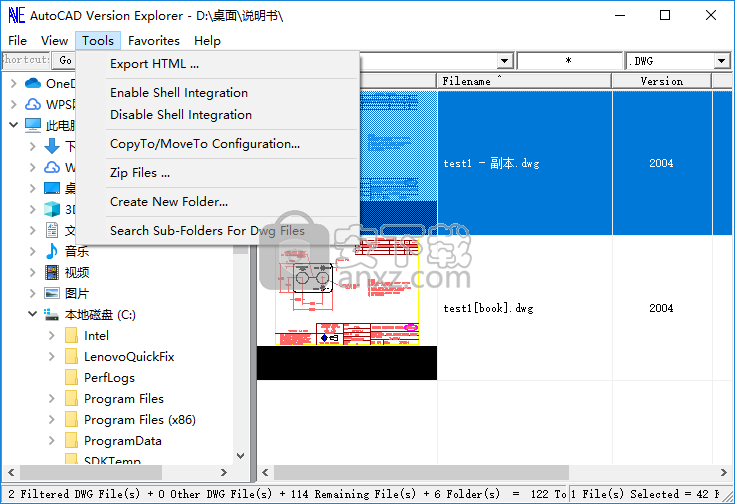This screenshot has width=735, height=504.
Task: Expand the 音乐 folder node
Action: pyautogui.click(x=32, y=251)
